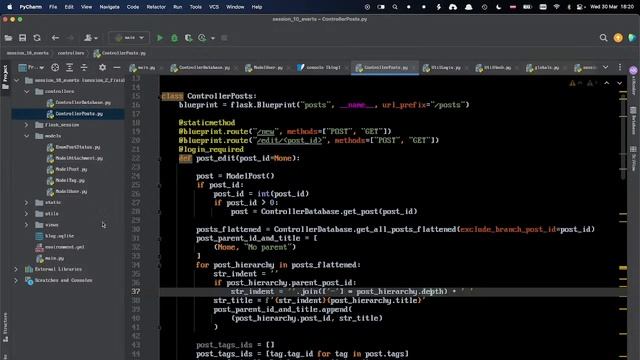Collapse the models folder

[x=27, y=136]
